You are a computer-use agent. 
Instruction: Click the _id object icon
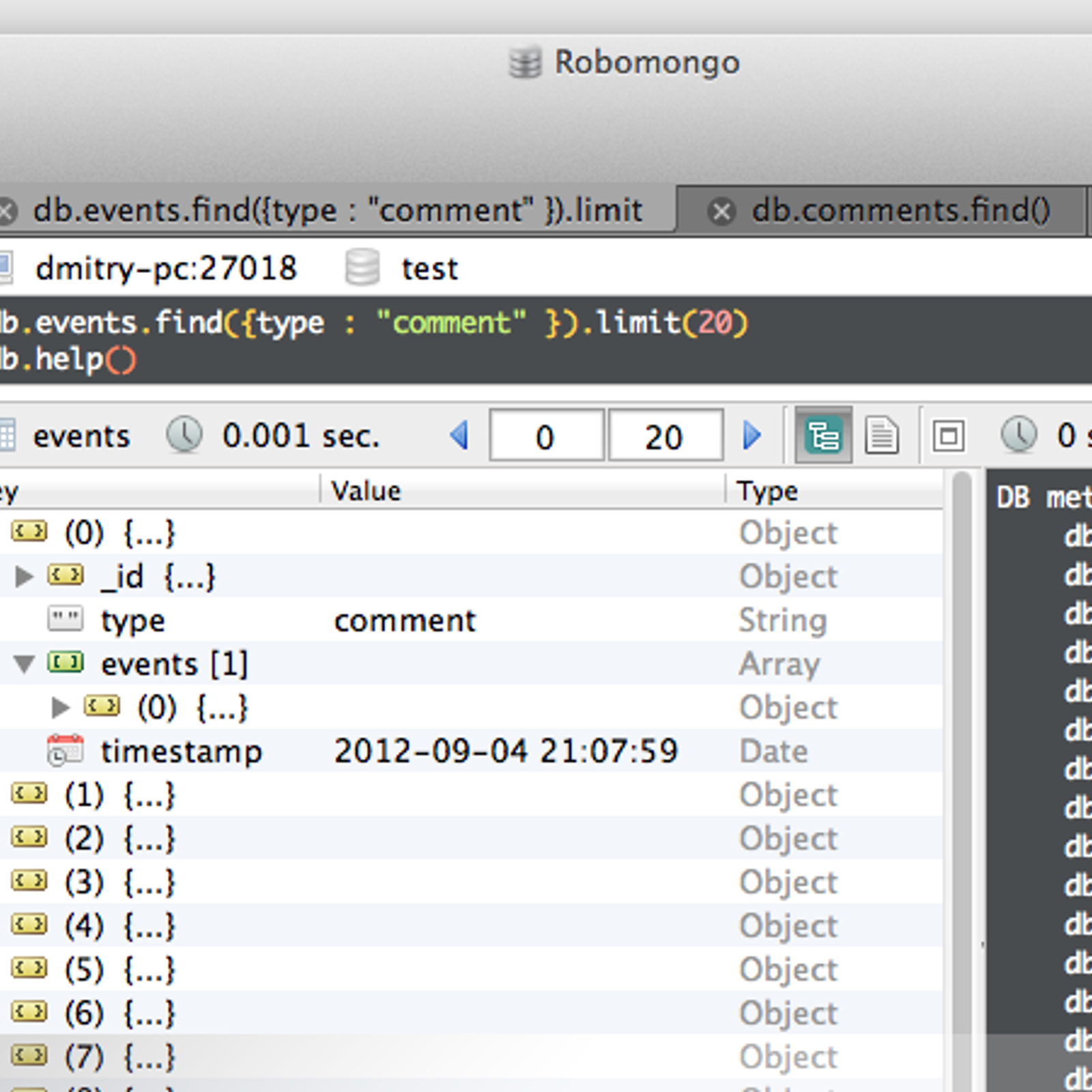[66, 576]
